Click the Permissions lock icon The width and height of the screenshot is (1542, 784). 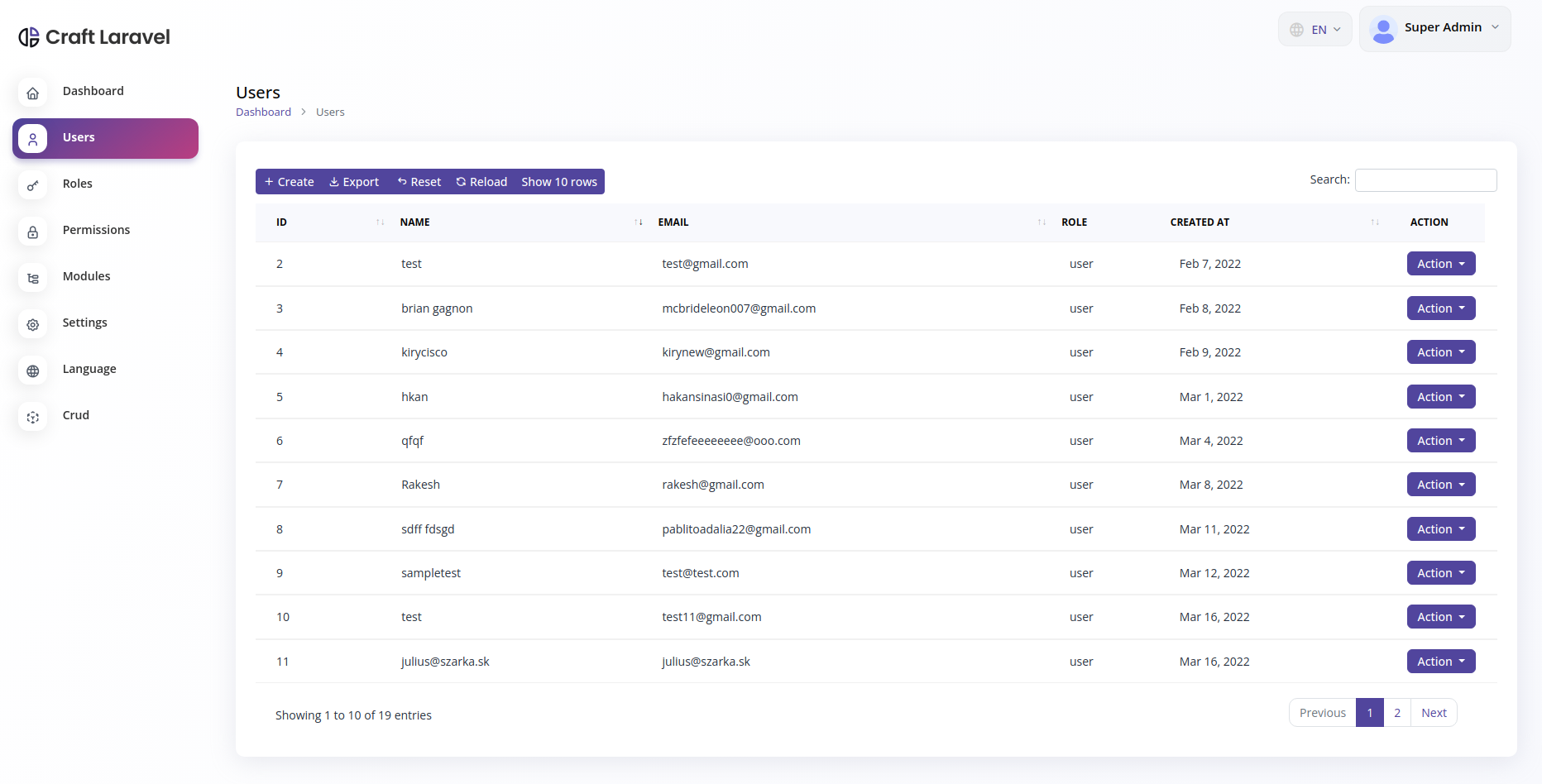[x=32, y=232]
